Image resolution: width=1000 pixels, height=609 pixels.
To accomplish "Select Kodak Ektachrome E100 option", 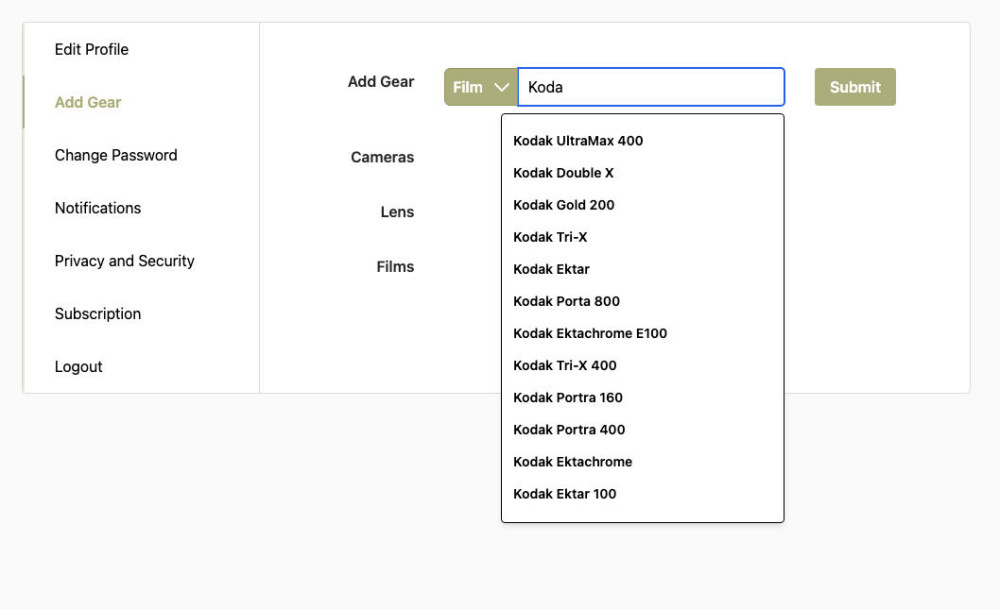I will [x=590, y=333].
